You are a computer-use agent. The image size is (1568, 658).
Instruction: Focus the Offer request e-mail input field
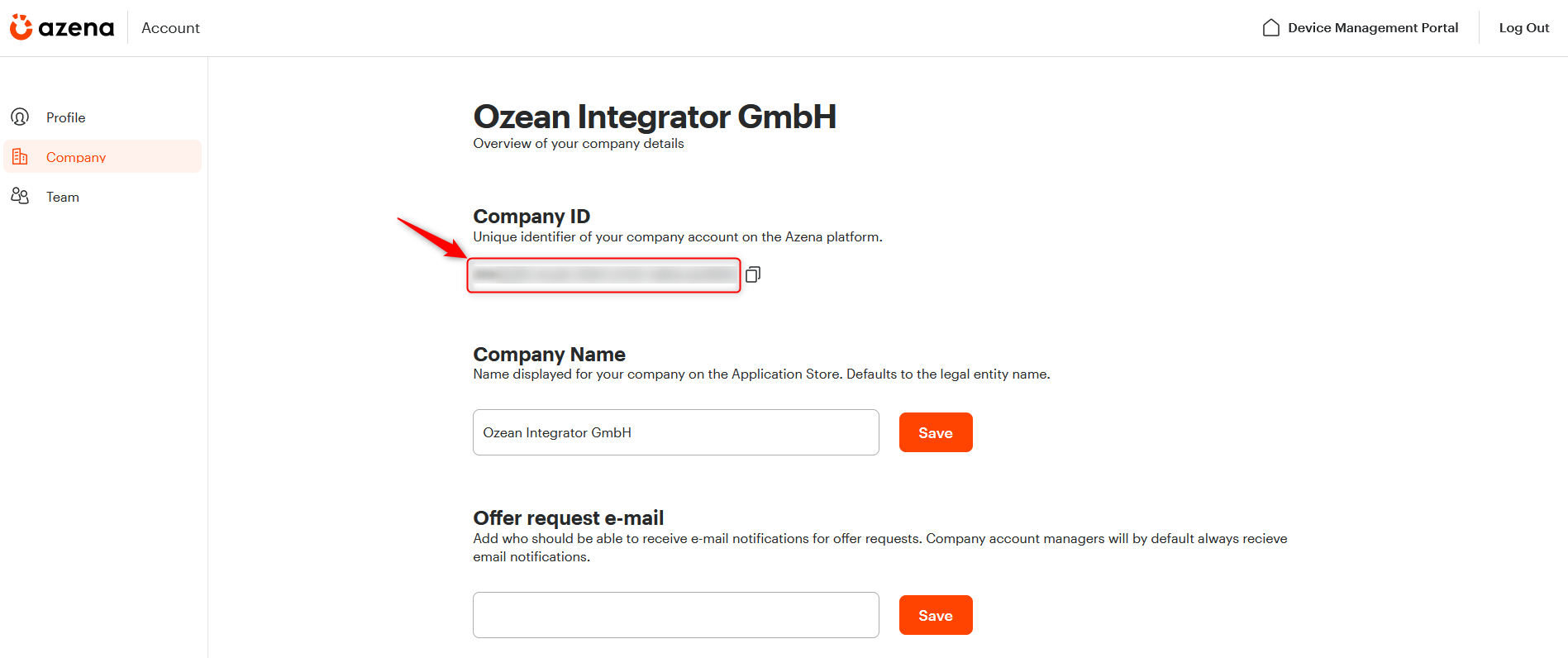coord(676,615)
